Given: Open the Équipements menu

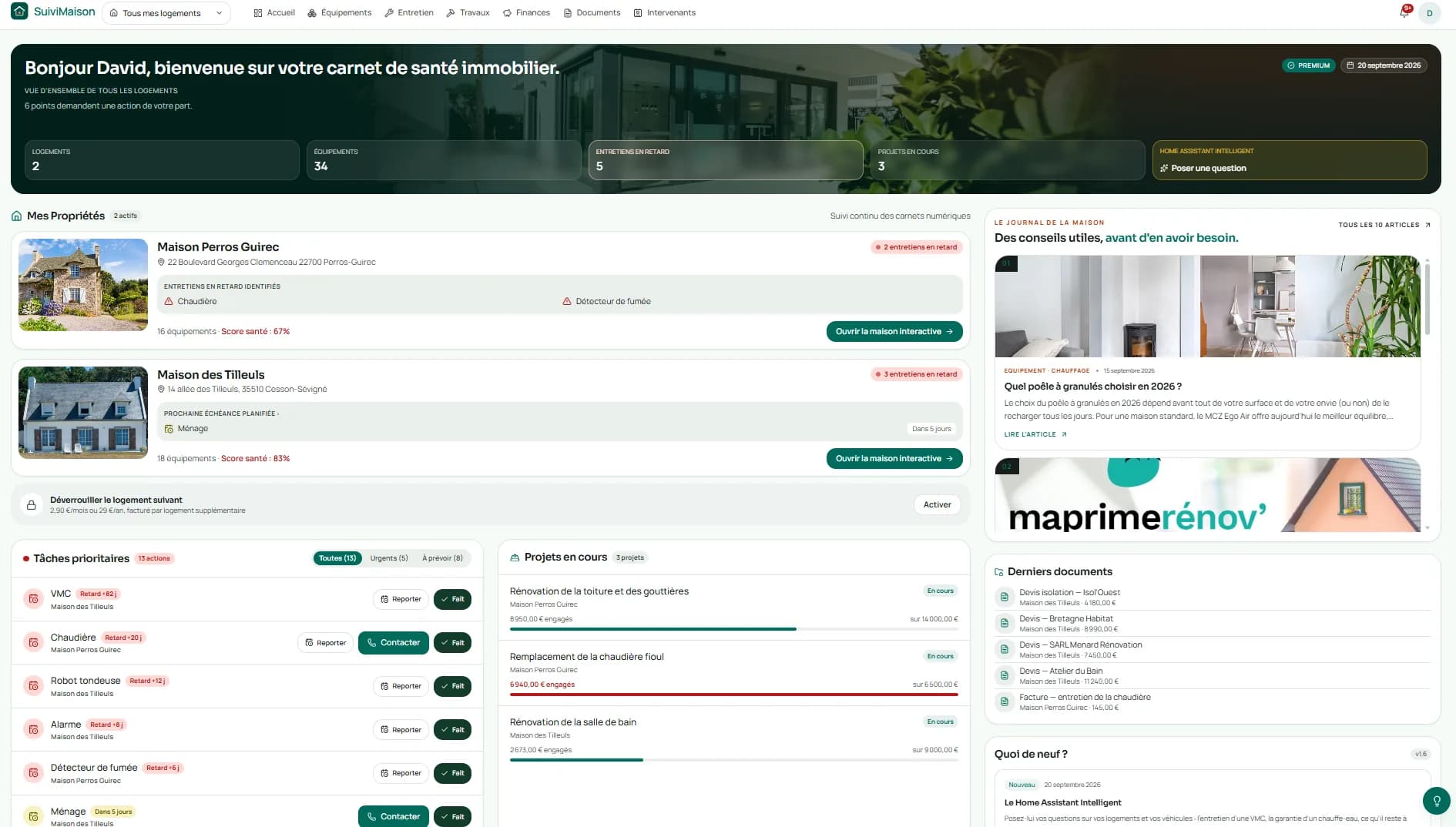Looking at the screenshot, I should pos(340,12).
